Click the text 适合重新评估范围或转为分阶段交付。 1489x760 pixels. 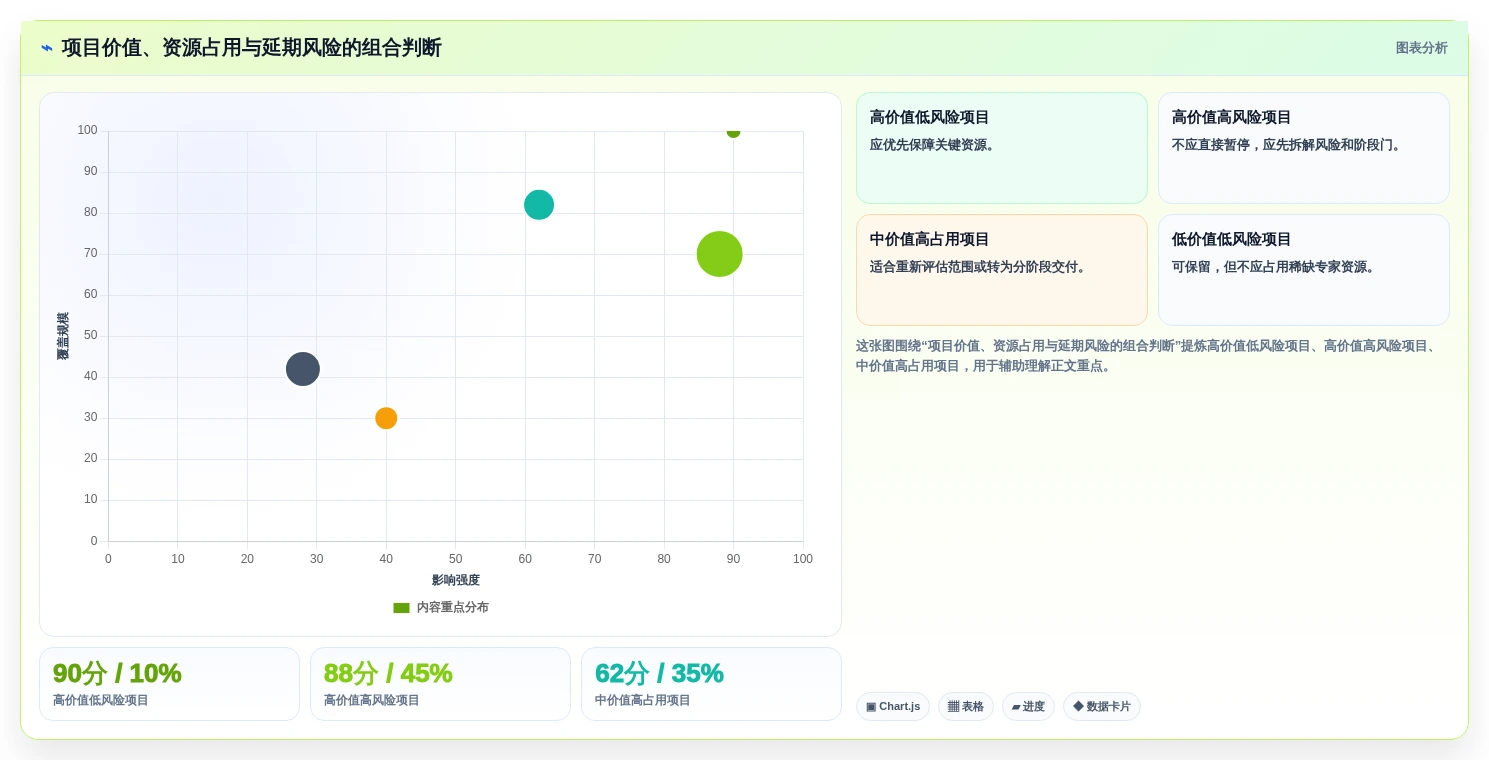(980, 267)
